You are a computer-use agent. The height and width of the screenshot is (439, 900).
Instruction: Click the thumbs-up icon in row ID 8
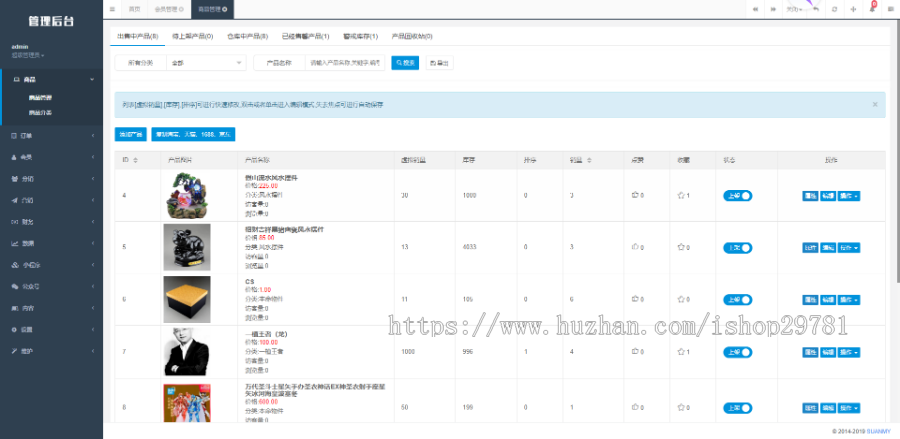635,407
